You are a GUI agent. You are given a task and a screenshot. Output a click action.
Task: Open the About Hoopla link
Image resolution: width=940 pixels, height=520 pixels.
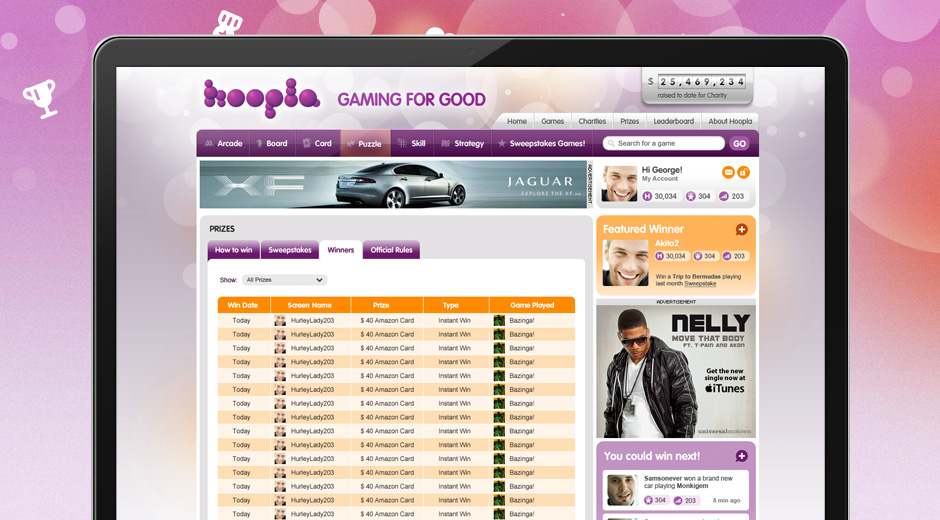pyautogui.click(x=730, y=121)
